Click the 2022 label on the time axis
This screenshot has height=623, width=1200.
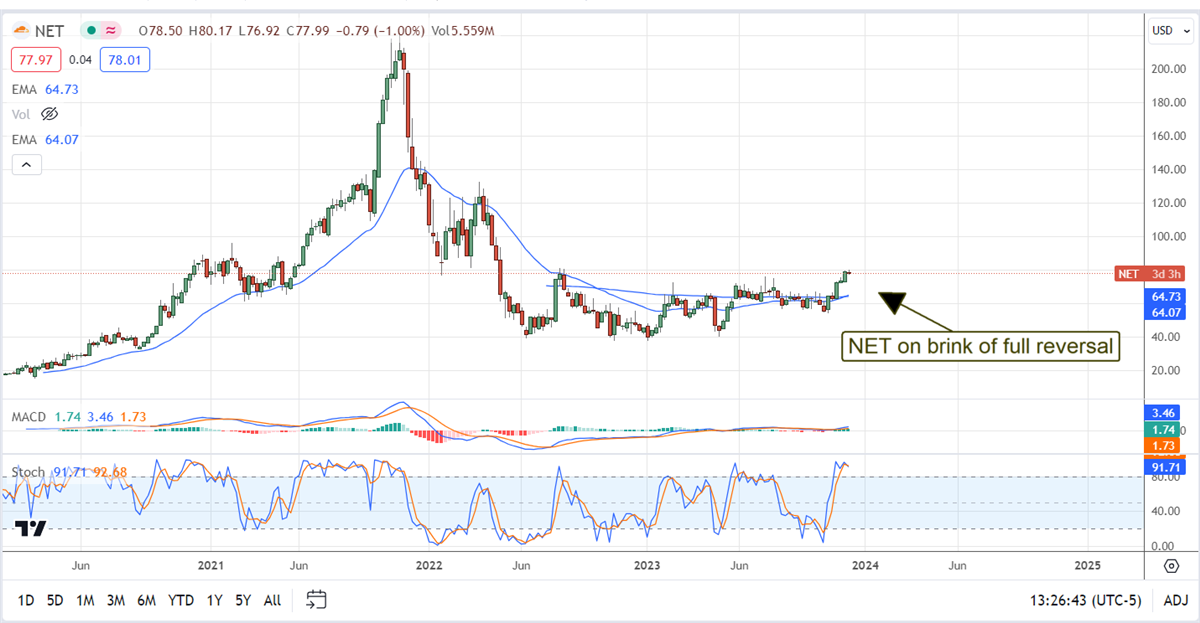428,566
